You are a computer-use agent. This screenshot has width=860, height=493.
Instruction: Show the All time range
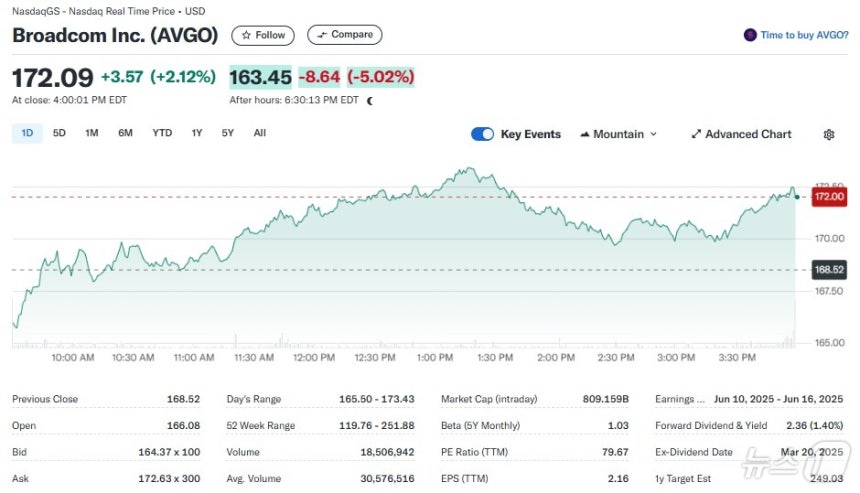[x=259, y=133]
